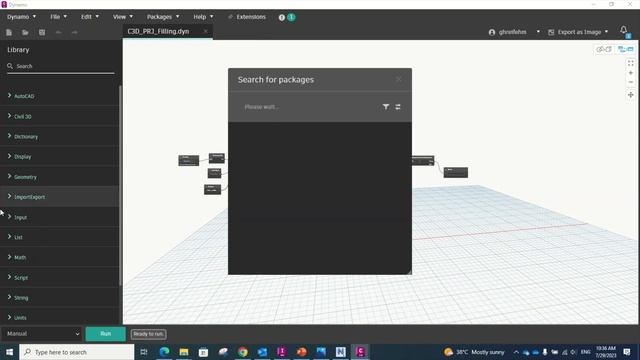Click the library search magnifier icon

click(x=10, y=66)
